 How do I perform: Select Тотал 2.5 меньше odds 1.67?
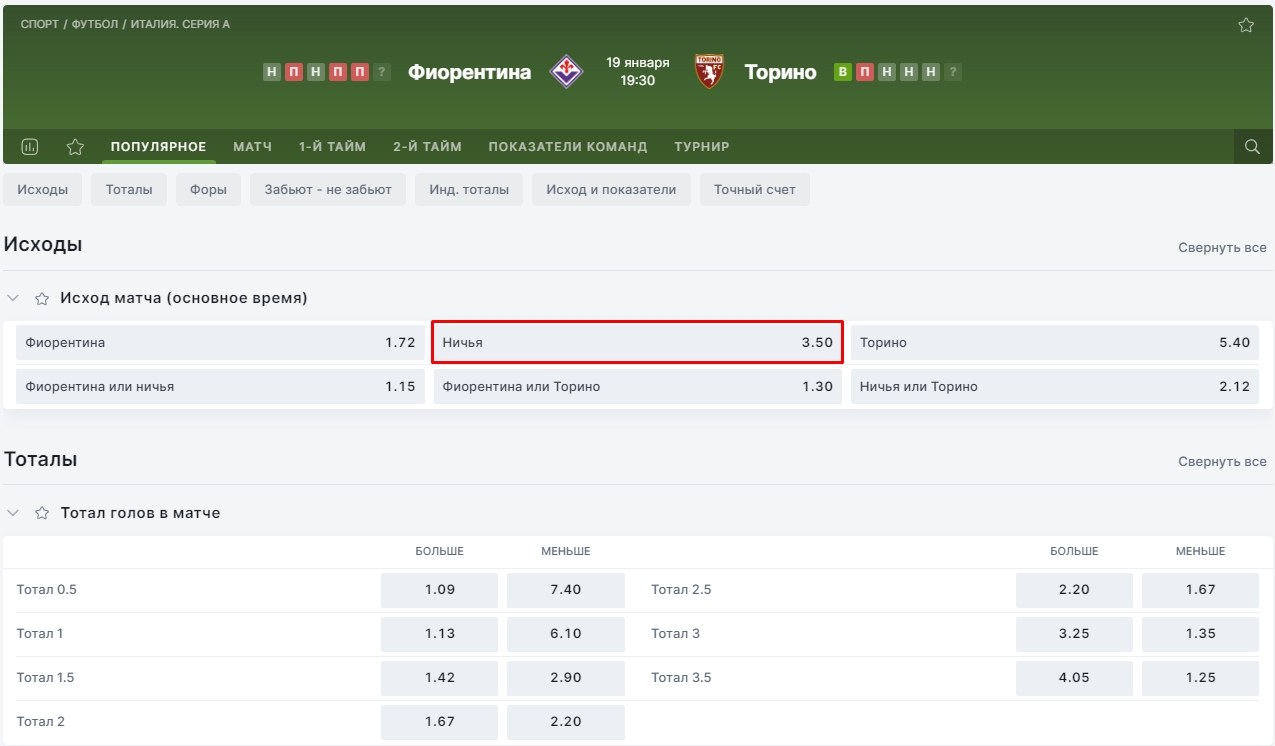[x=1200, y=590]
